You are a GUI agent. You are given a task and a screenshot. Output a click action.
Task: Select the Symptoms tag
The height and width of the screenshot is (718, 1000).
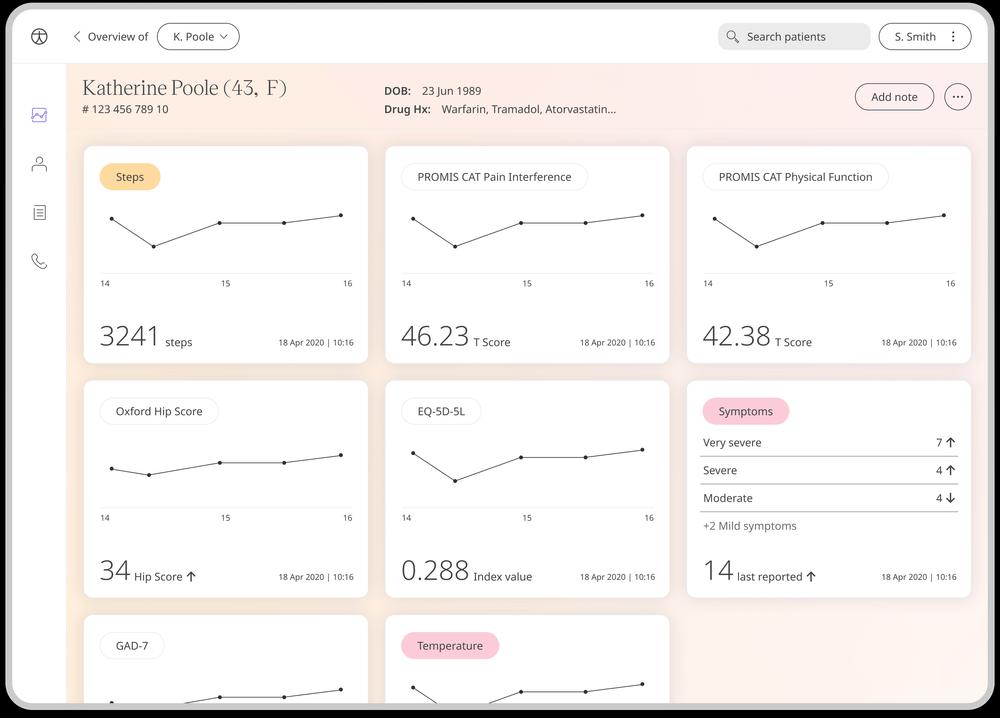point(746,411)
